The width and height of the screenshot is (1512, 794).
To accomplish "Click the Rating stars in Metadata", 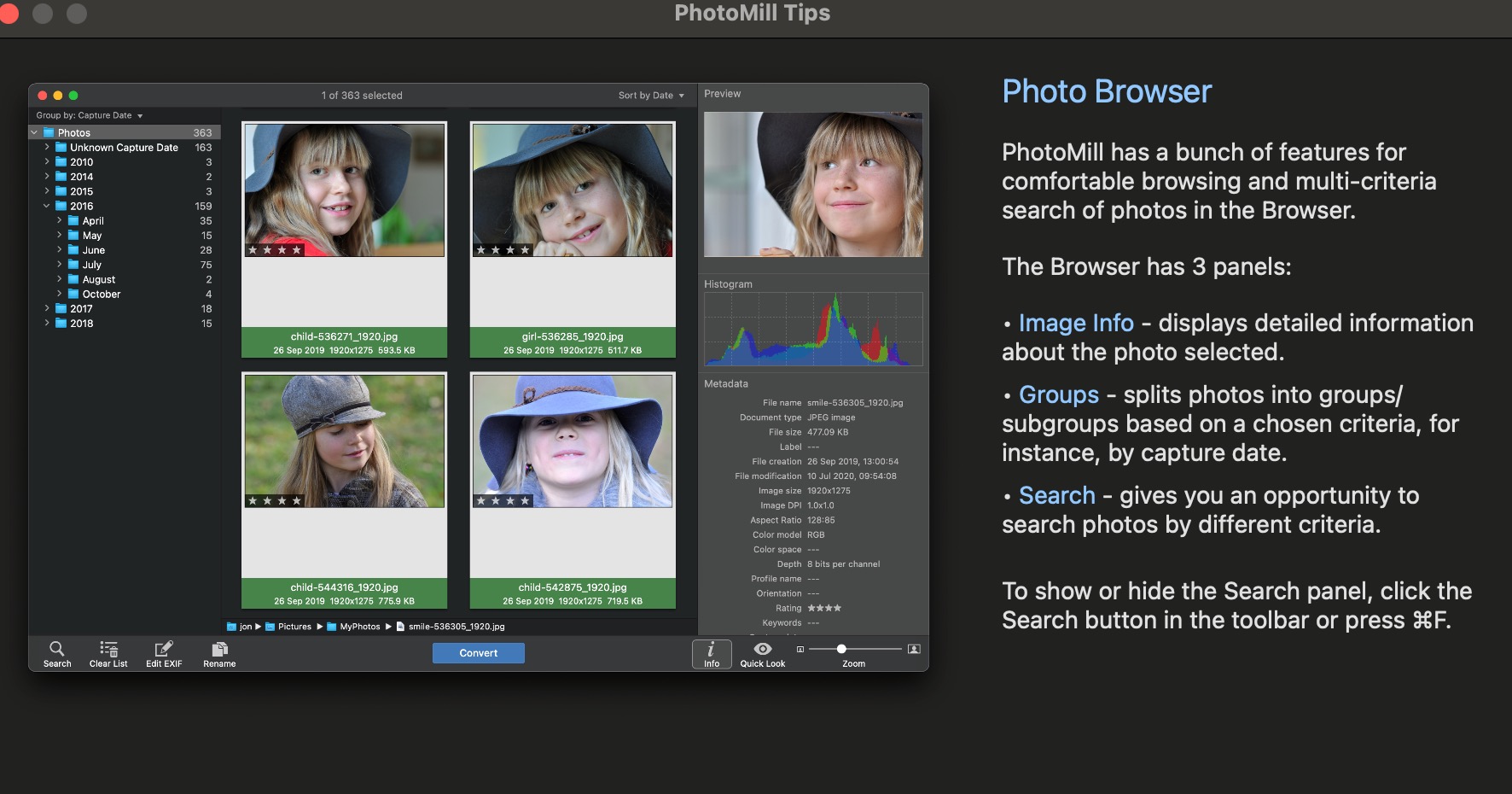I will (824, 608).
